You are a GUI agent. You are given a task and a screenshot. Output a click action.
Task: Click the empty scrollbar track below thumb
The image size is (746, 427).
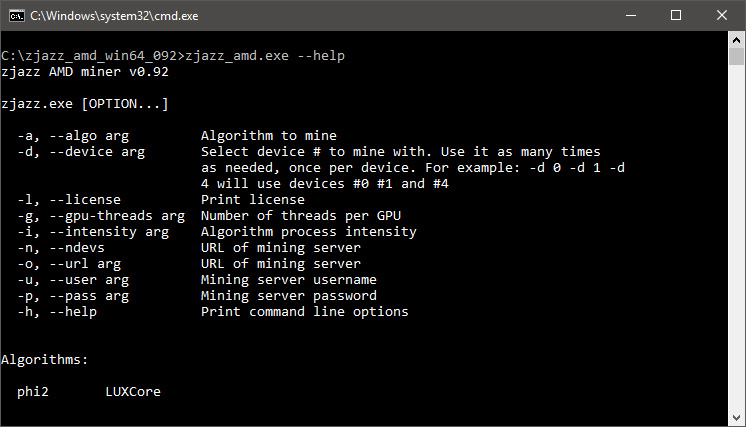[736, 238]
